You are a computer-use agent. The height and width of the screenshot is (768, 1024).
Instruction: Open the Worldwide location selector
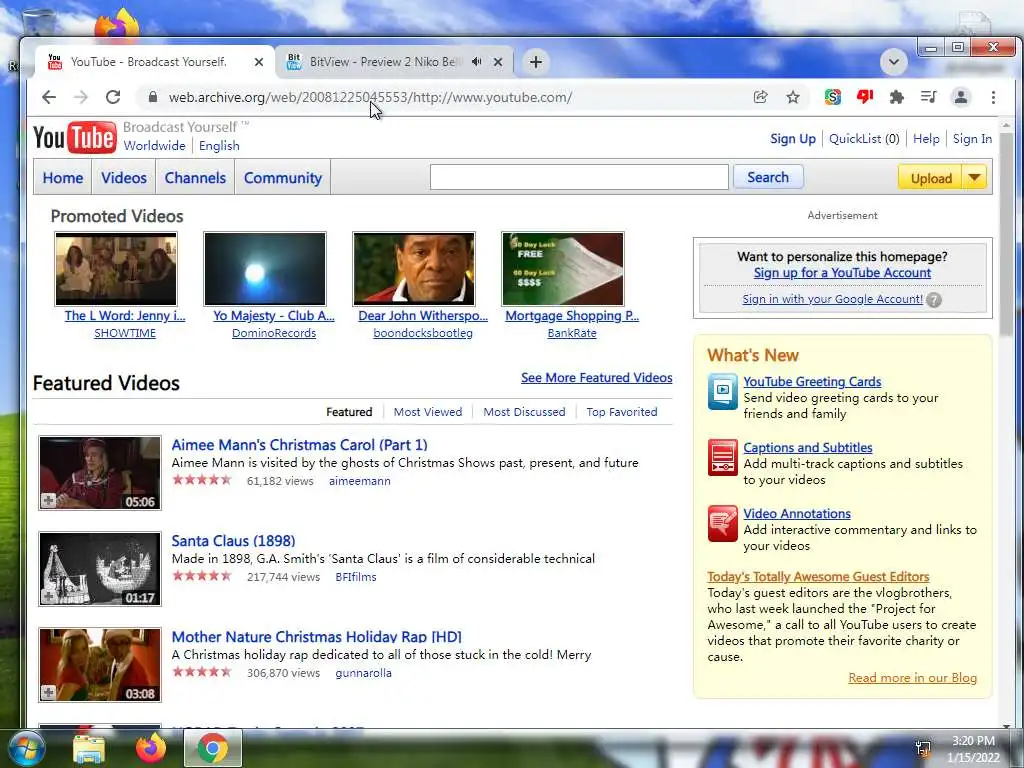(155, 146)
